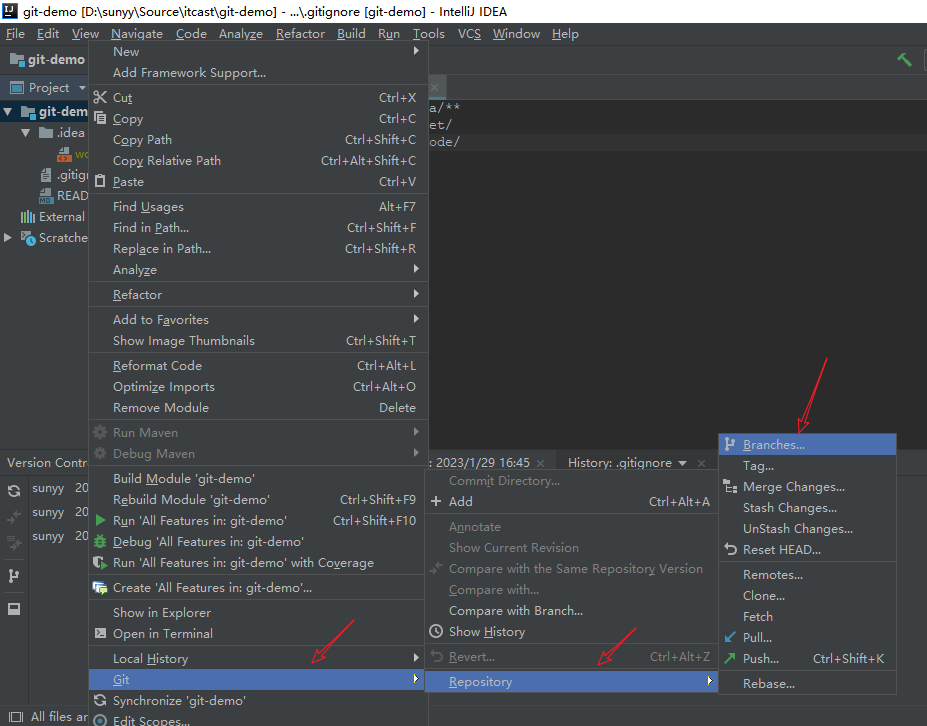927x726 pixels.
Task: Click the green Push arrow icon
Action: click(x=730, y=658)
